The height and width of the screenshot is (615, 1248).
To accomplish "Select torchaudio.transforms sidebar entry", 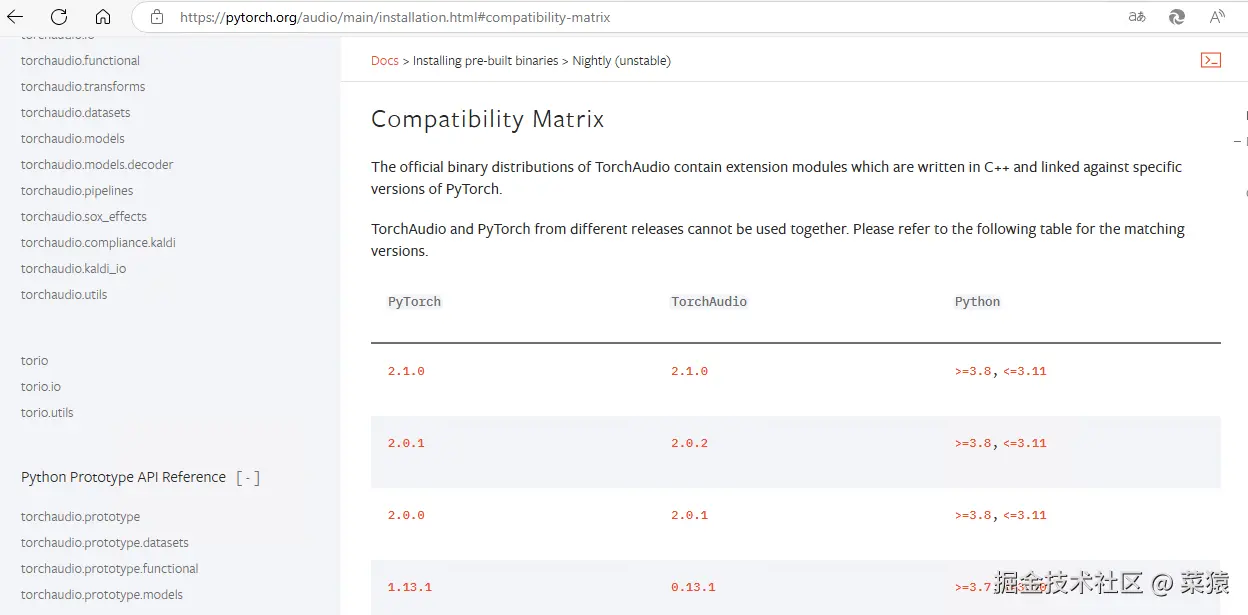I will (x=83, y=87).
